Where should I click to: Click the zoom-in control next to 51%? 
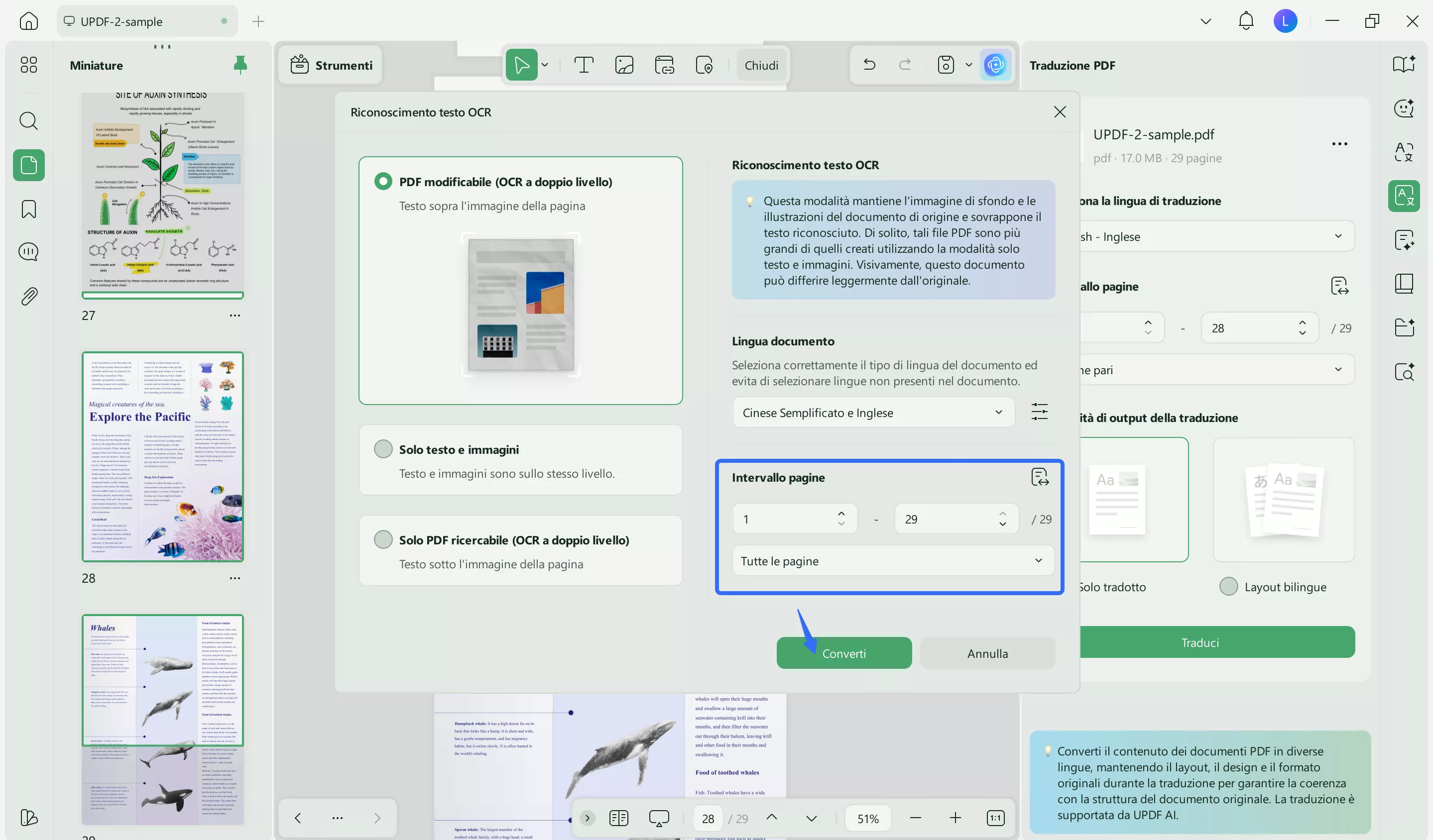955,818
